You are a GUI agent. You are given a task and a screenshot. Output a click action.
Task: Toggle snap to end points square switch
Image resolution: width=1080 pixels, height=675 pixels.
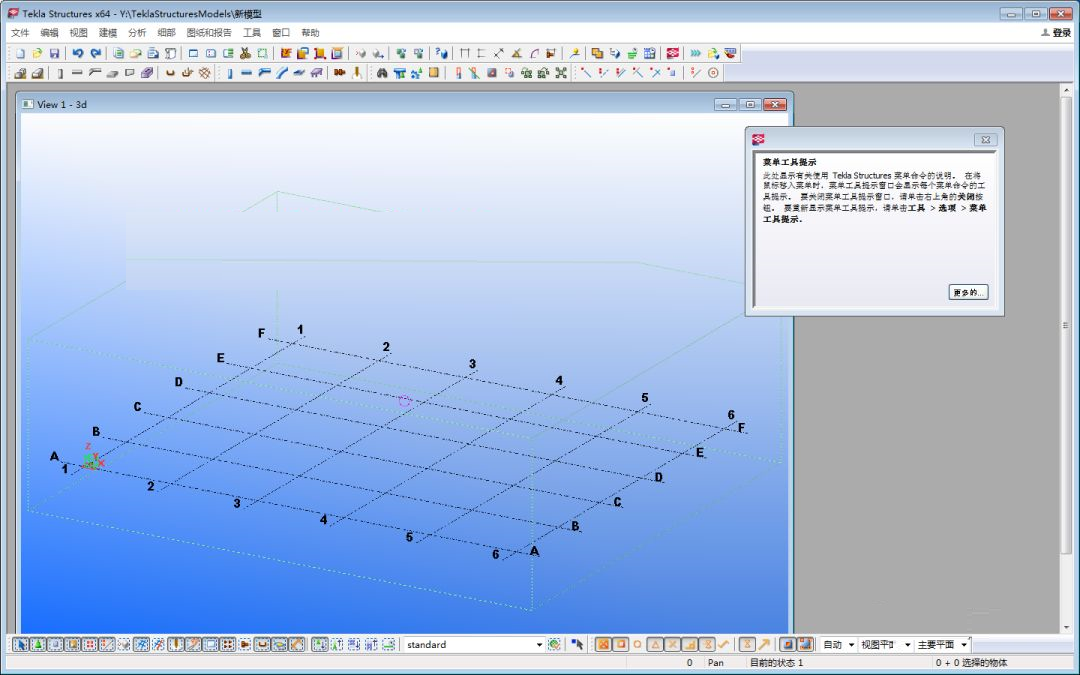coord(621,645)
